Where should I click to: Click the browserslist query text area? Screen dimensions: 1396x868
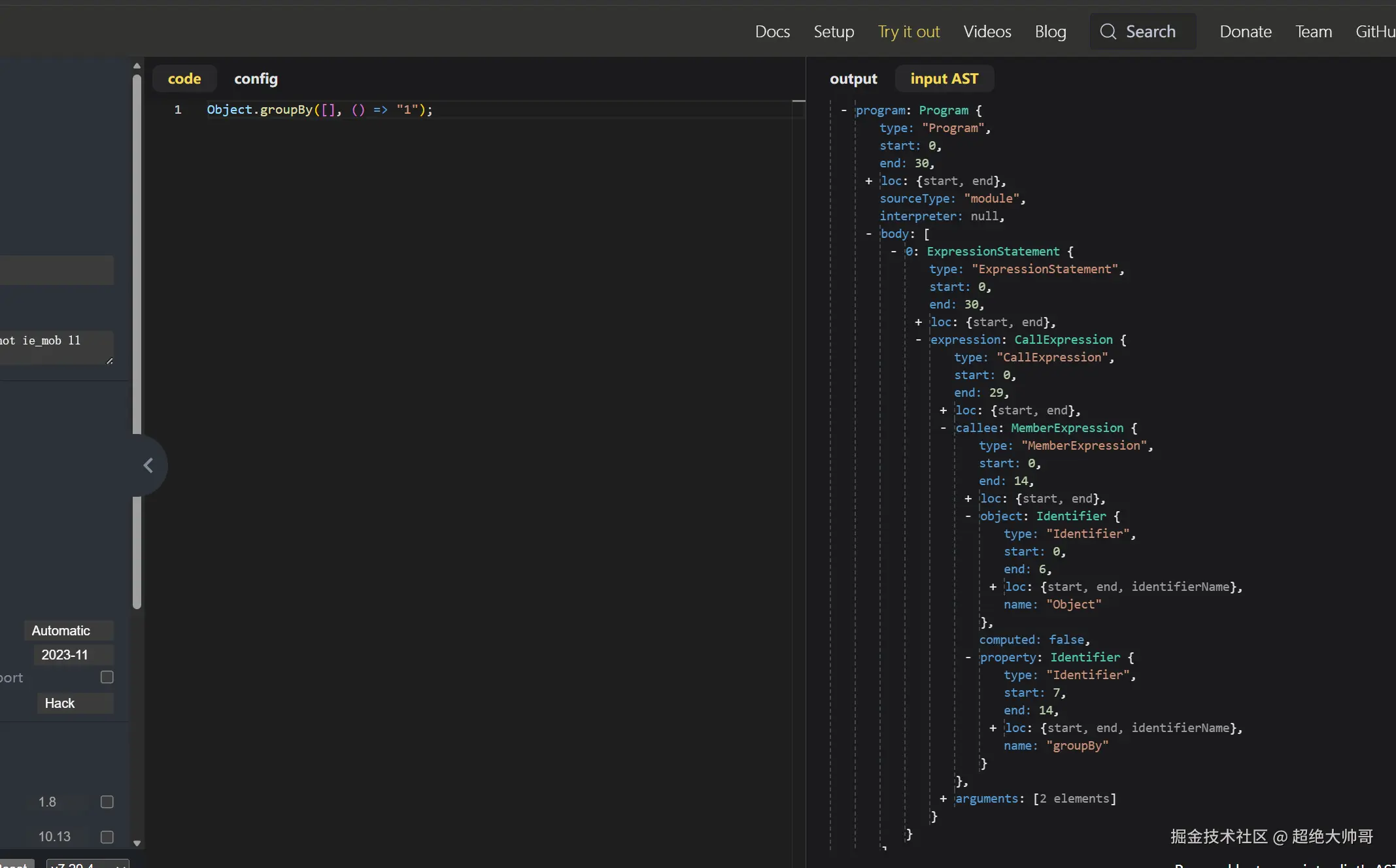click(x=57, y=348)
